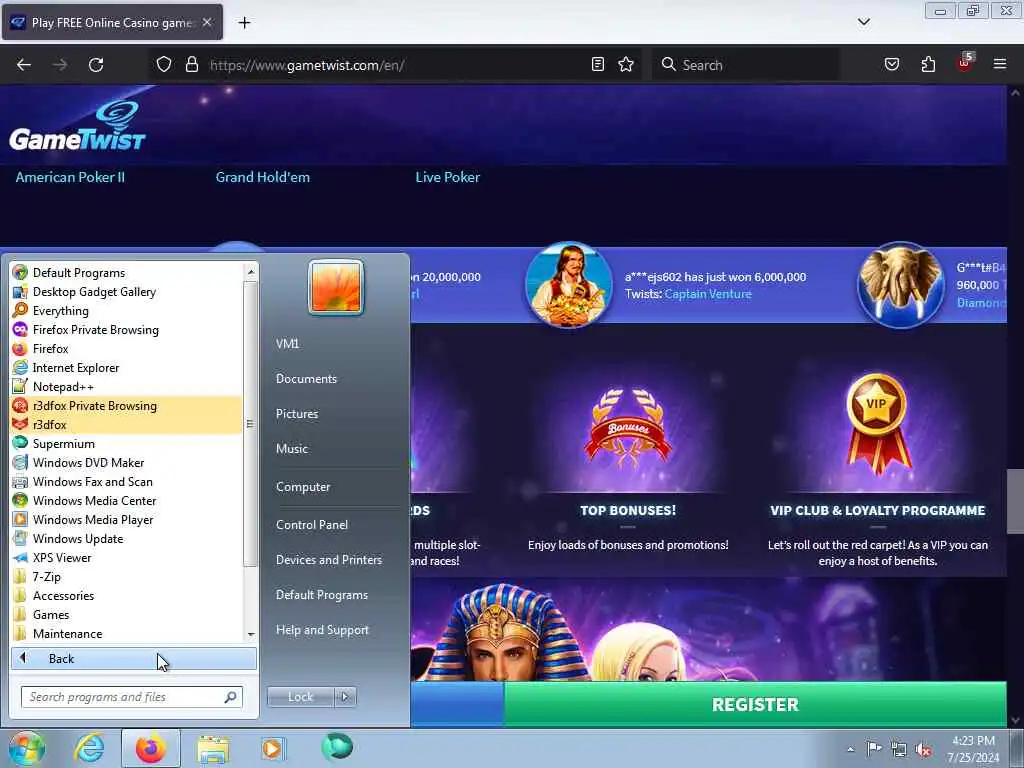
Task: Click the VIP medal badge
Action: [877, 423]
